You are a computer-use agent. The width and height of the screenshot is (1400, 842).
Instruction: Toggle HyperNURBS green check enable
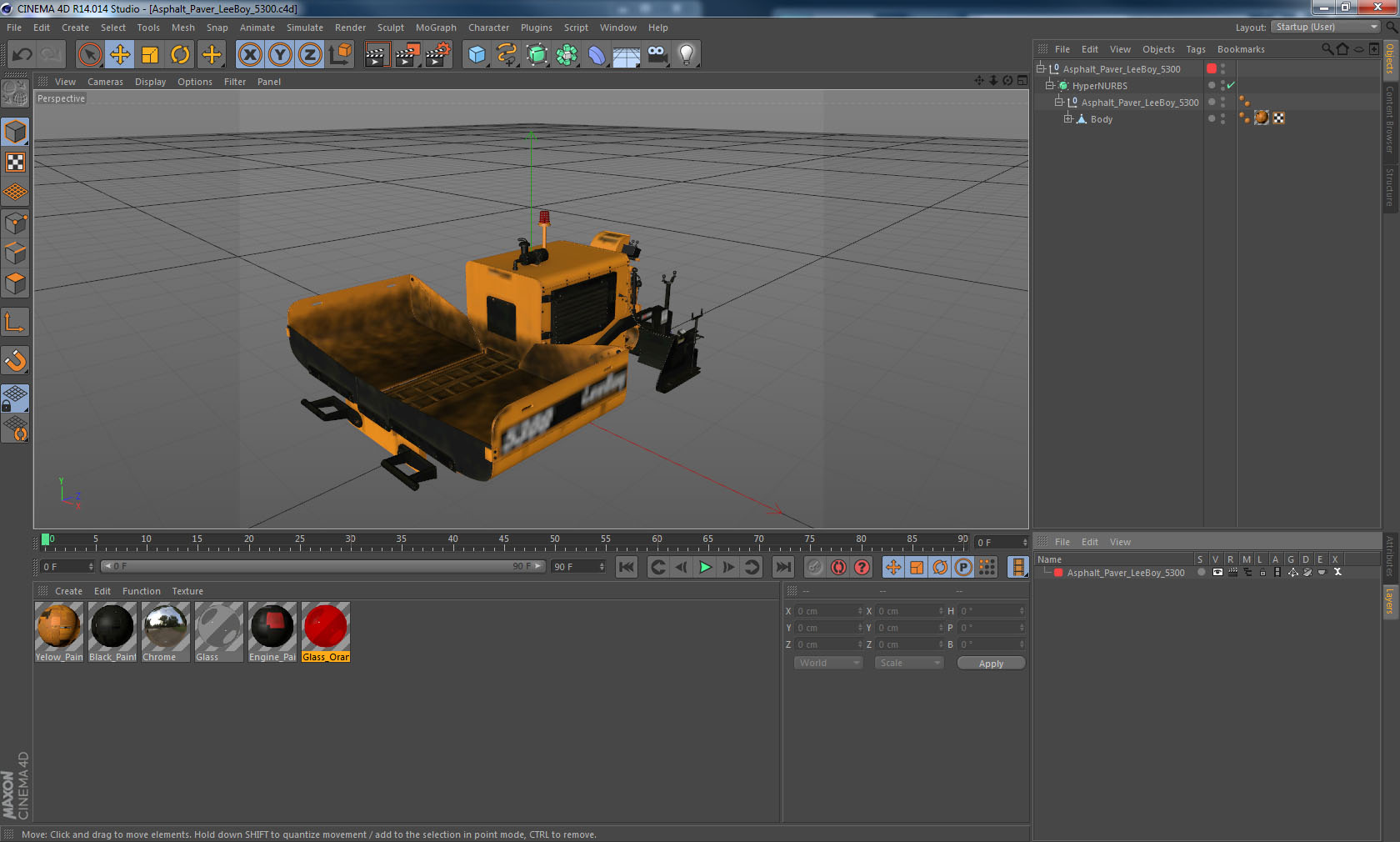(1231, 85)
